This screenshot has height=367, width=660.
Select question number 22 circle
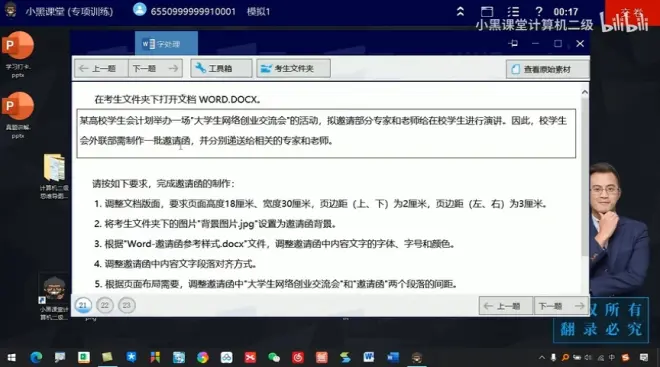(105, 305)
